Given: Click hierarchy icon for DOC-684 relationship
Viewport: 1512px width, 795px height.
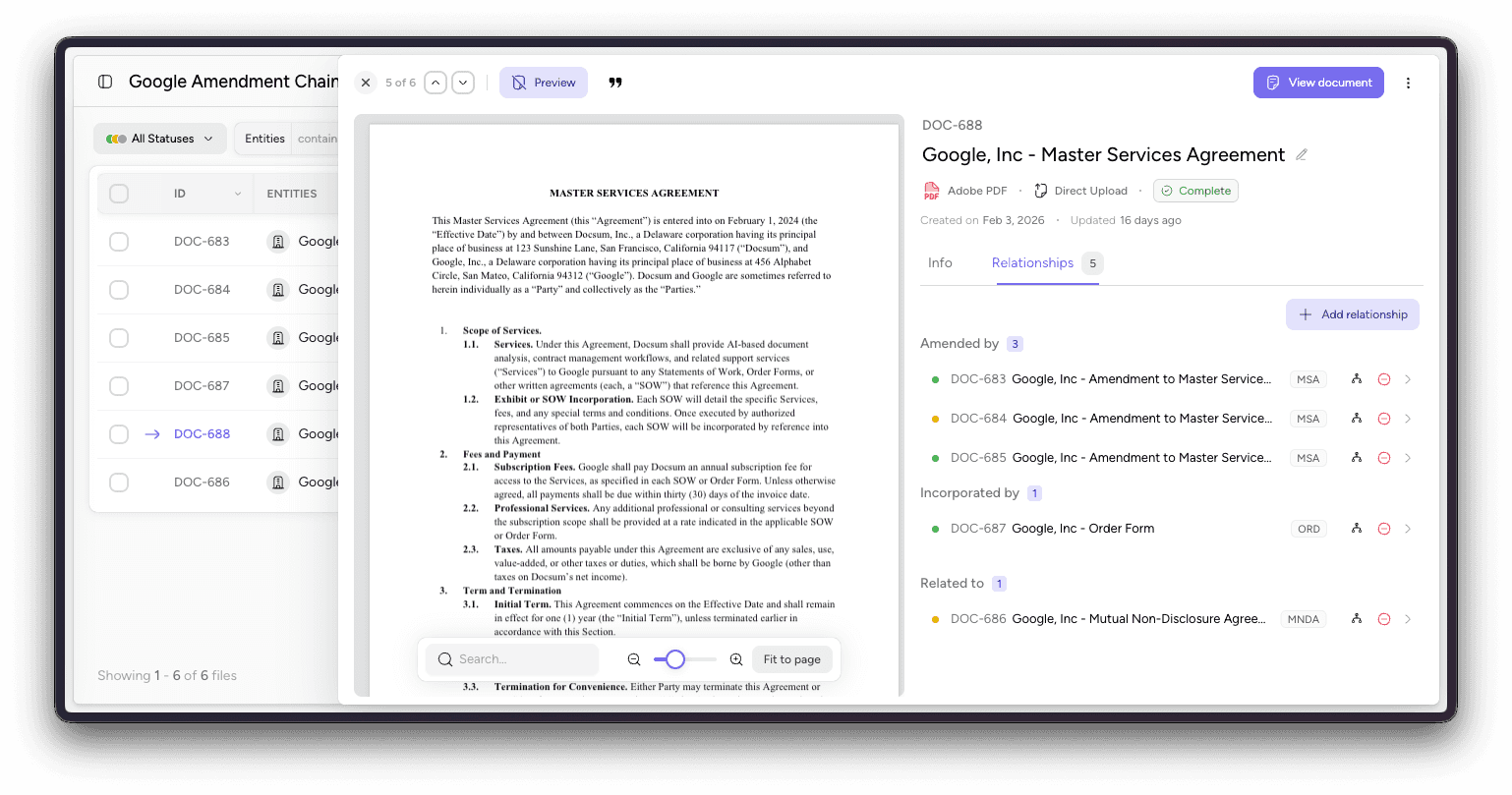Looking at the screenshot, I should [x=1357, y=419].
